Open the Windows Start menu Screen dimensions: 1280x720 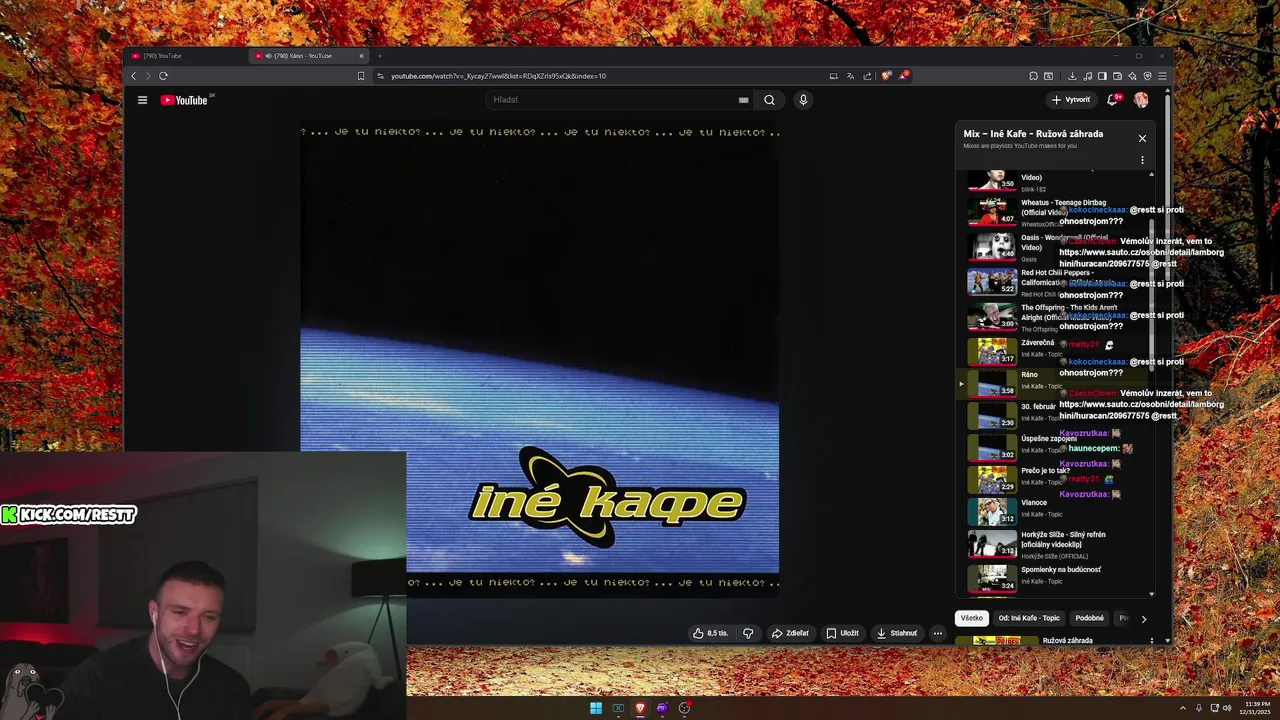point(596,708)
